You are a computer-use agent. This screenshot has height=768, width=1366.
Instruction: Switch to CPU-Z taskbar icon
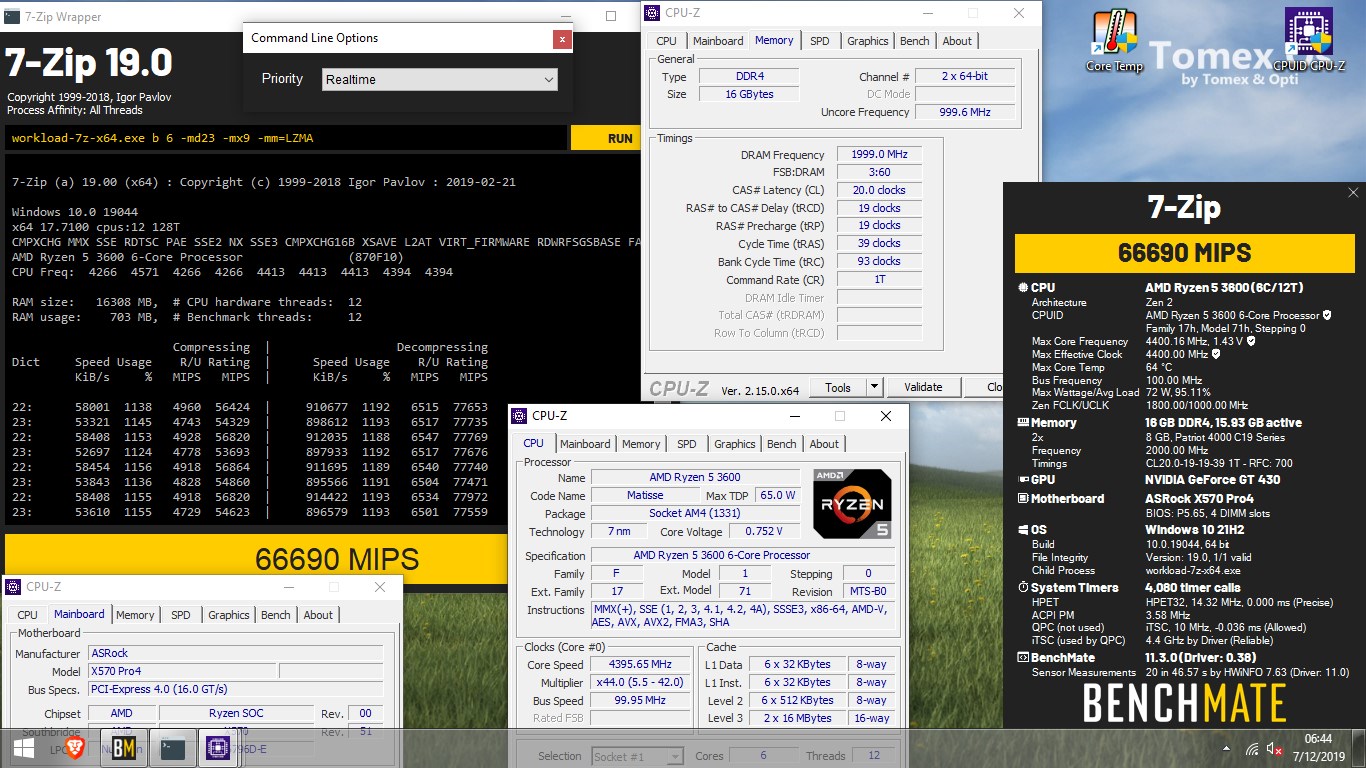pos(218,748)
